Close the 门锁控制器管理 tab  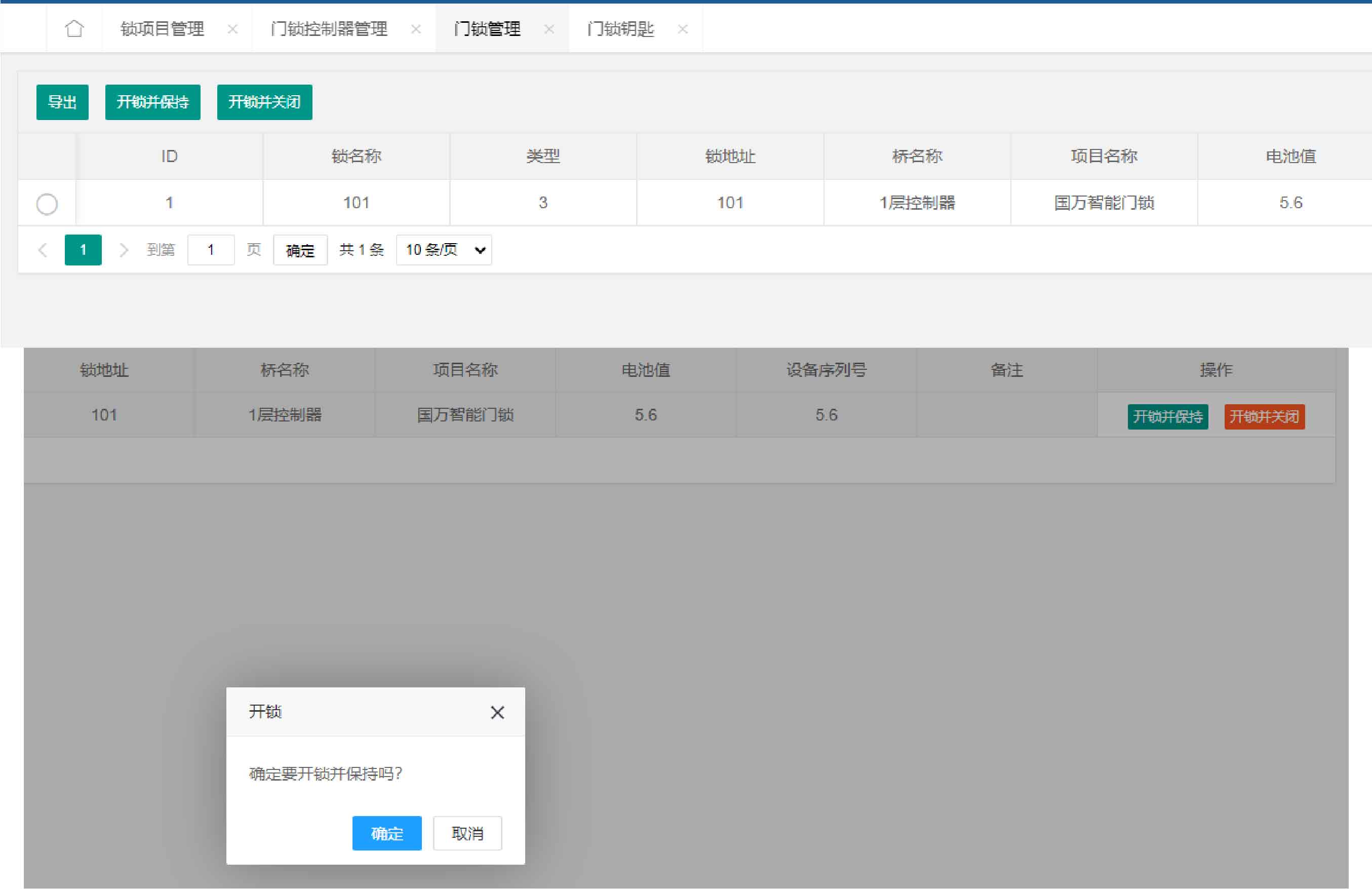click(x=416, y=29)
